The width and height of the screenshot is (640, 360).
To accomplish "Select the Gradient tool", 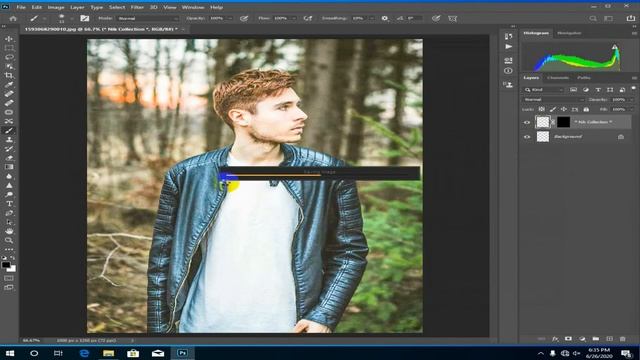I will tap(9, 167).
